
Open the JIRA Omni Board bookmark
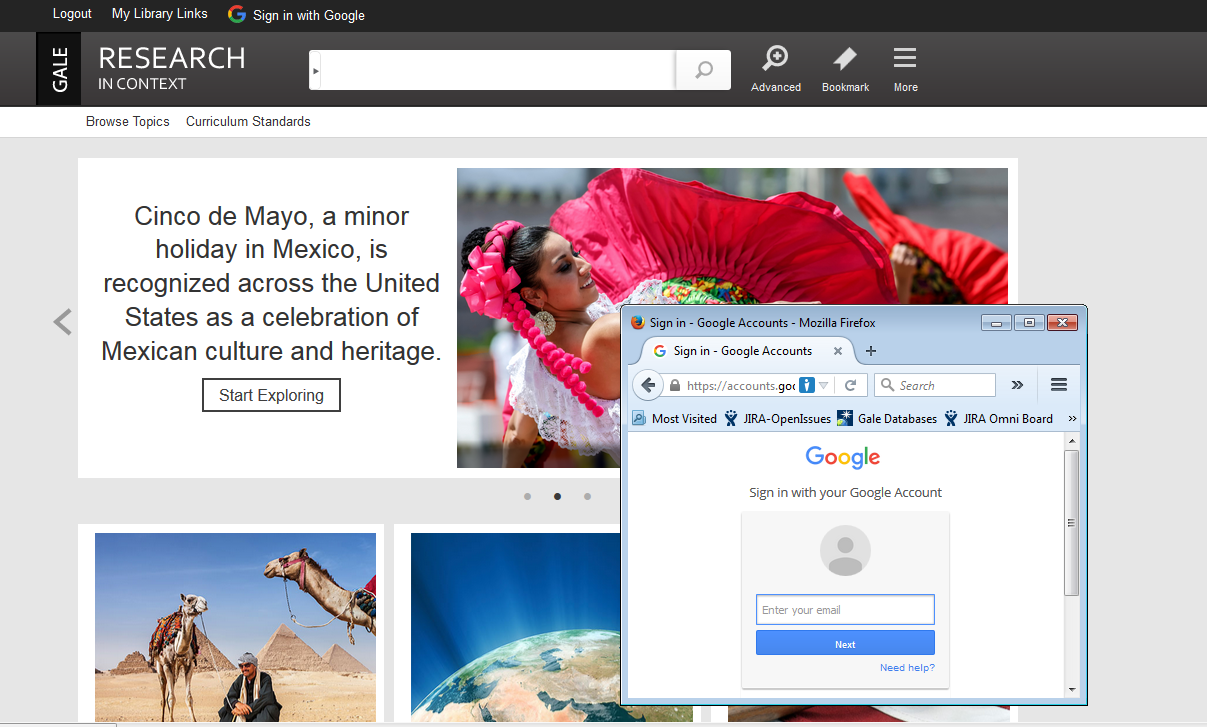tap(998, 419)
